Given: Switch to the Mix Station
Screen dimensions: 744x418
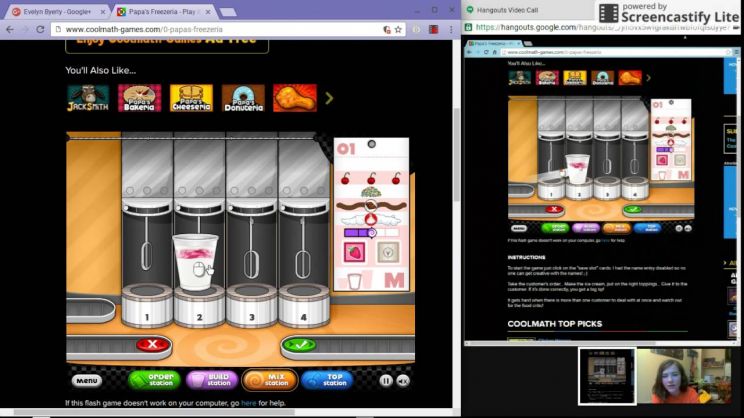Looking at the screenshot, I should click(x=270, y=380).
